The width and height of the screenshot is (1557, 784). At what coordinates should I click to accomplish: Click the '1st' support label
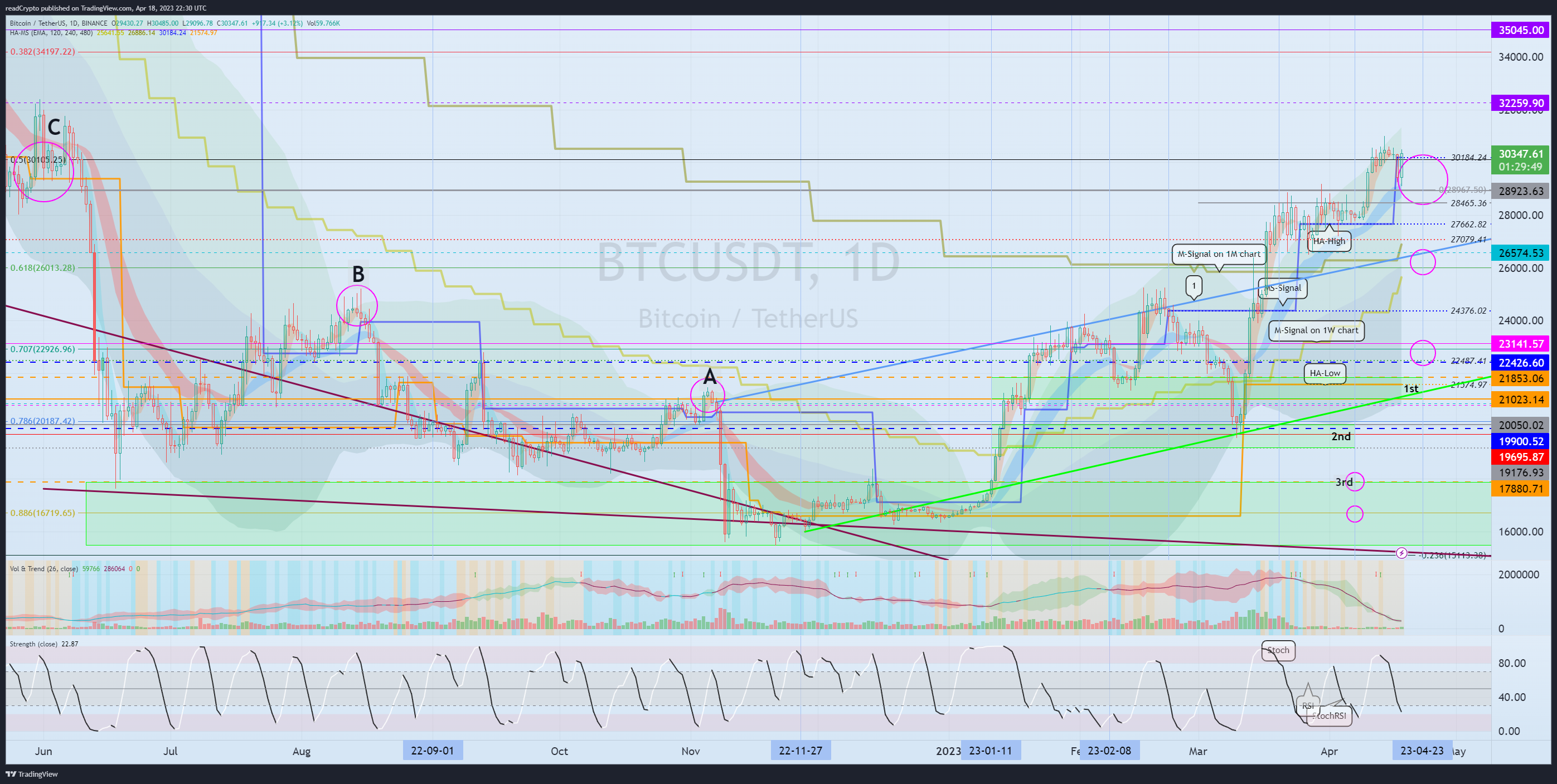[x=1411, y=389]
